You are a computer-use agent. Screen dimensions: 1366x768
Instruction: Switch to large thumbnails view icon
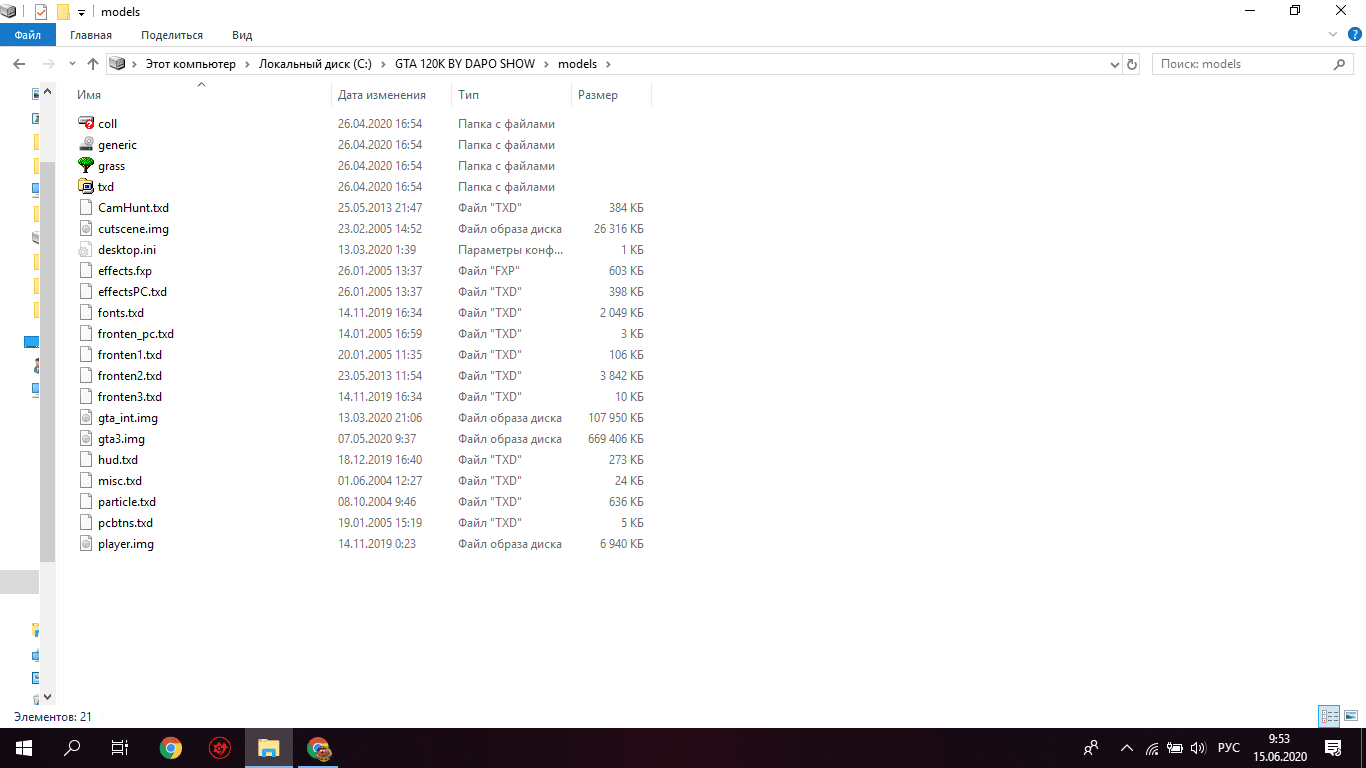point(1350,716)
